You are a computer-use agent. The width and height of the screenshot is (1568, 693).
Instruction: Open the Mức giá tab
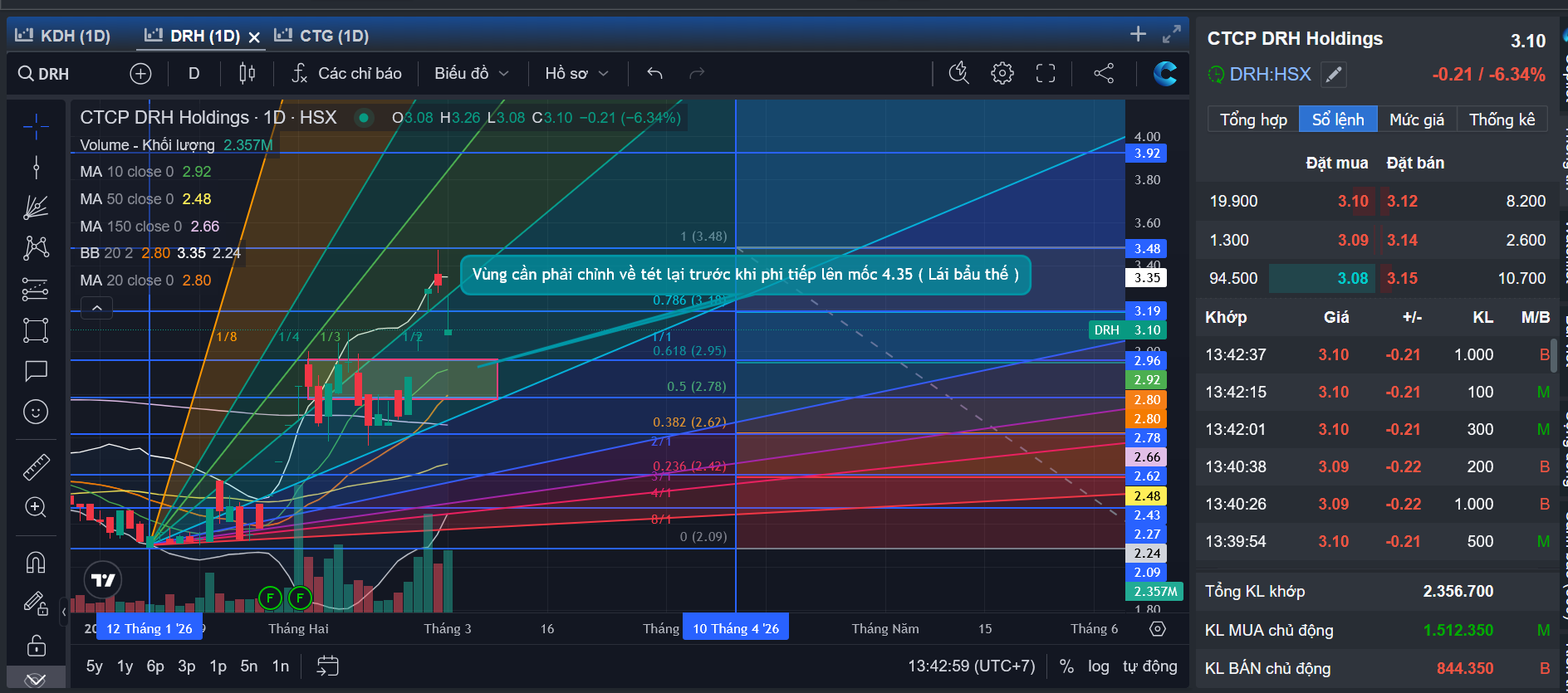coord(1417,120)
